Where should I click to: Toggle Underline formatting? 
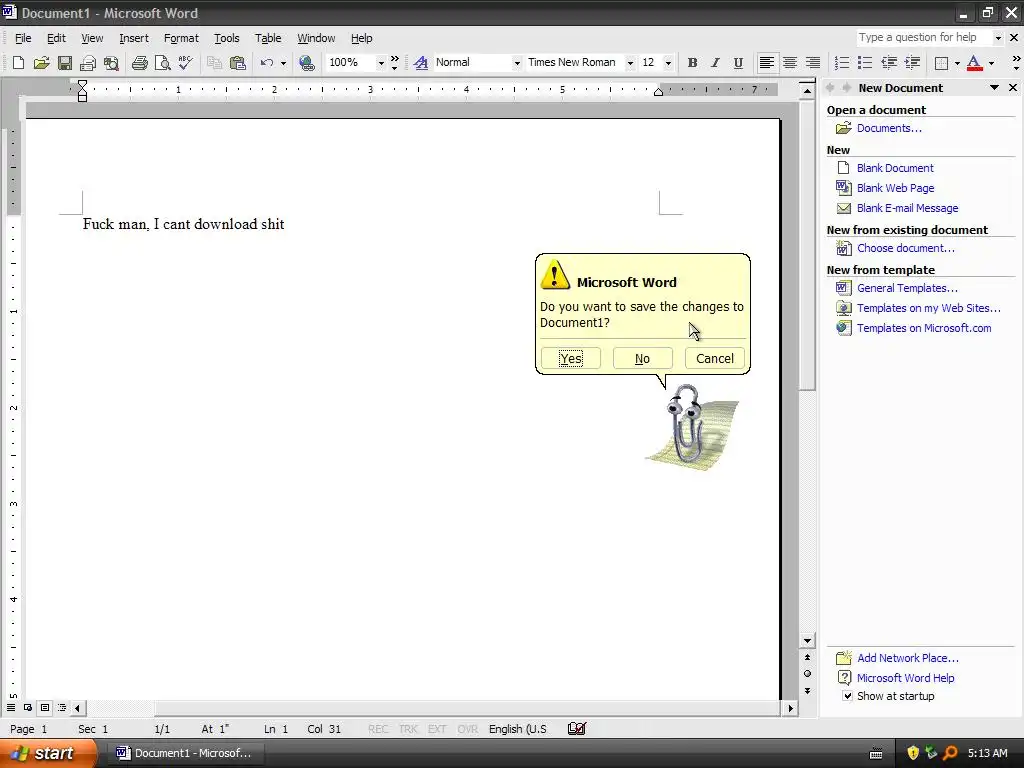coord(738,63)
